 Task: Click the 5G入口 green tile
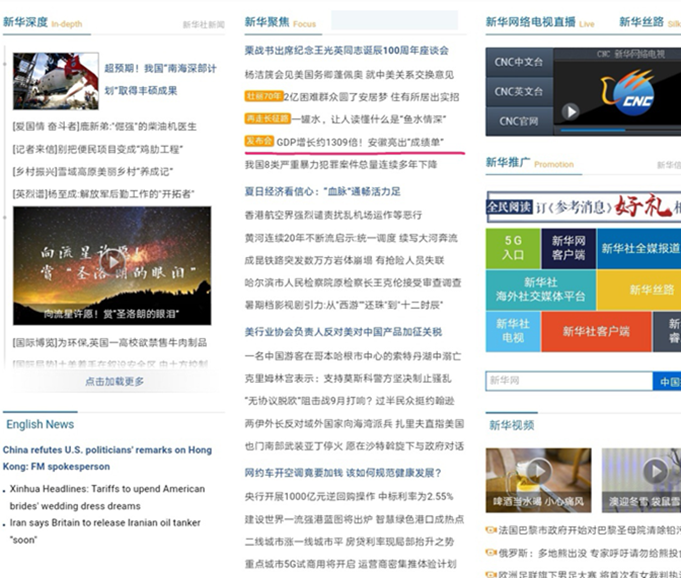coord(513,248)
